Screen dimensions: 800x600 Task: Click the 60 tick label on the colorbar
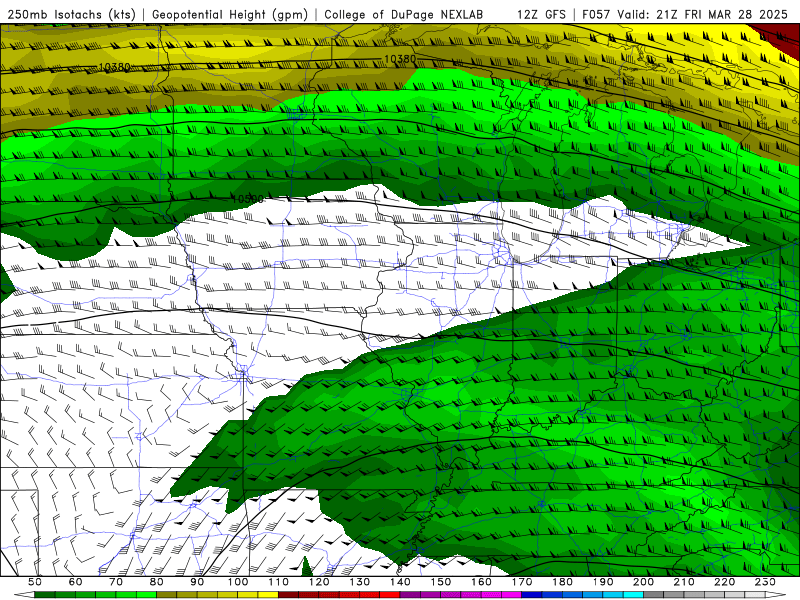coord(75,582)
